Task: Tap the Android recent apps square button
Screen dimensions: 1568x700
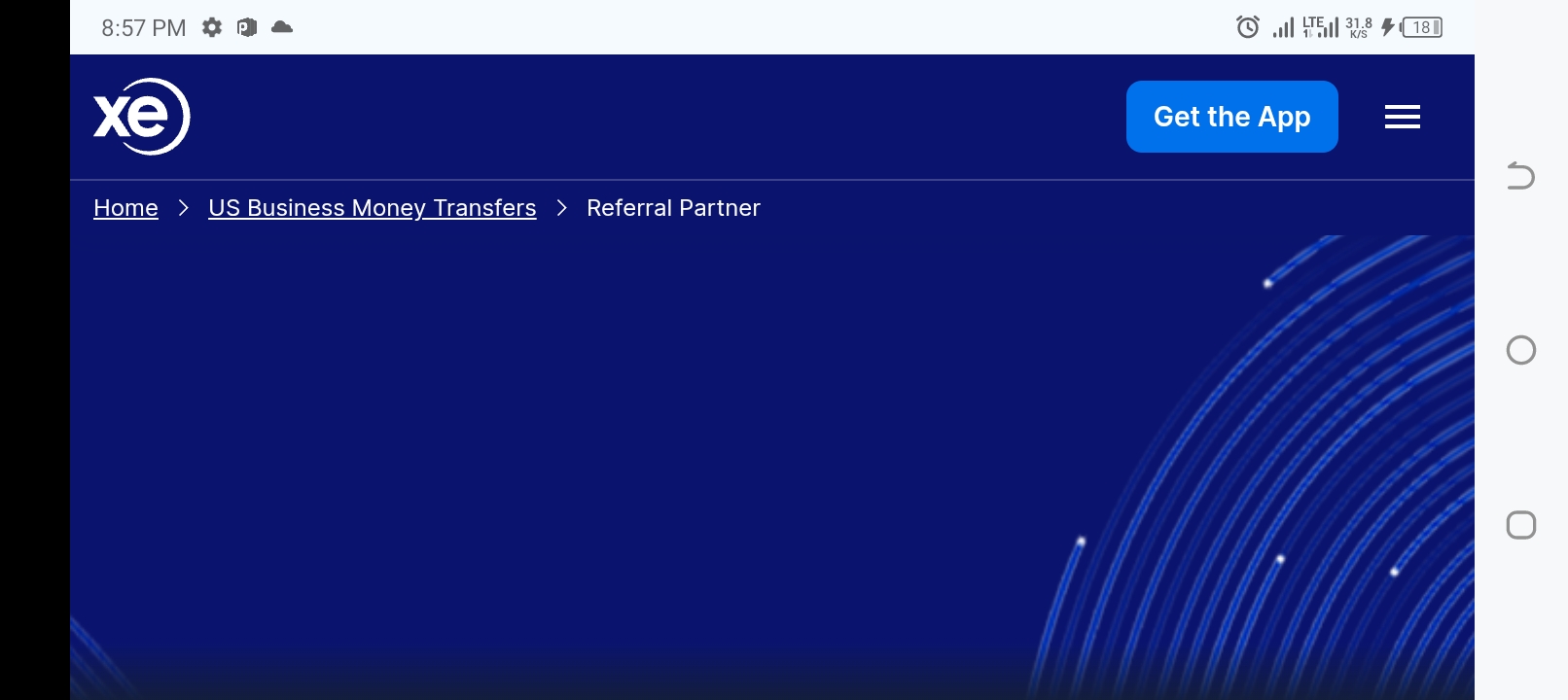Action: 1521,525
